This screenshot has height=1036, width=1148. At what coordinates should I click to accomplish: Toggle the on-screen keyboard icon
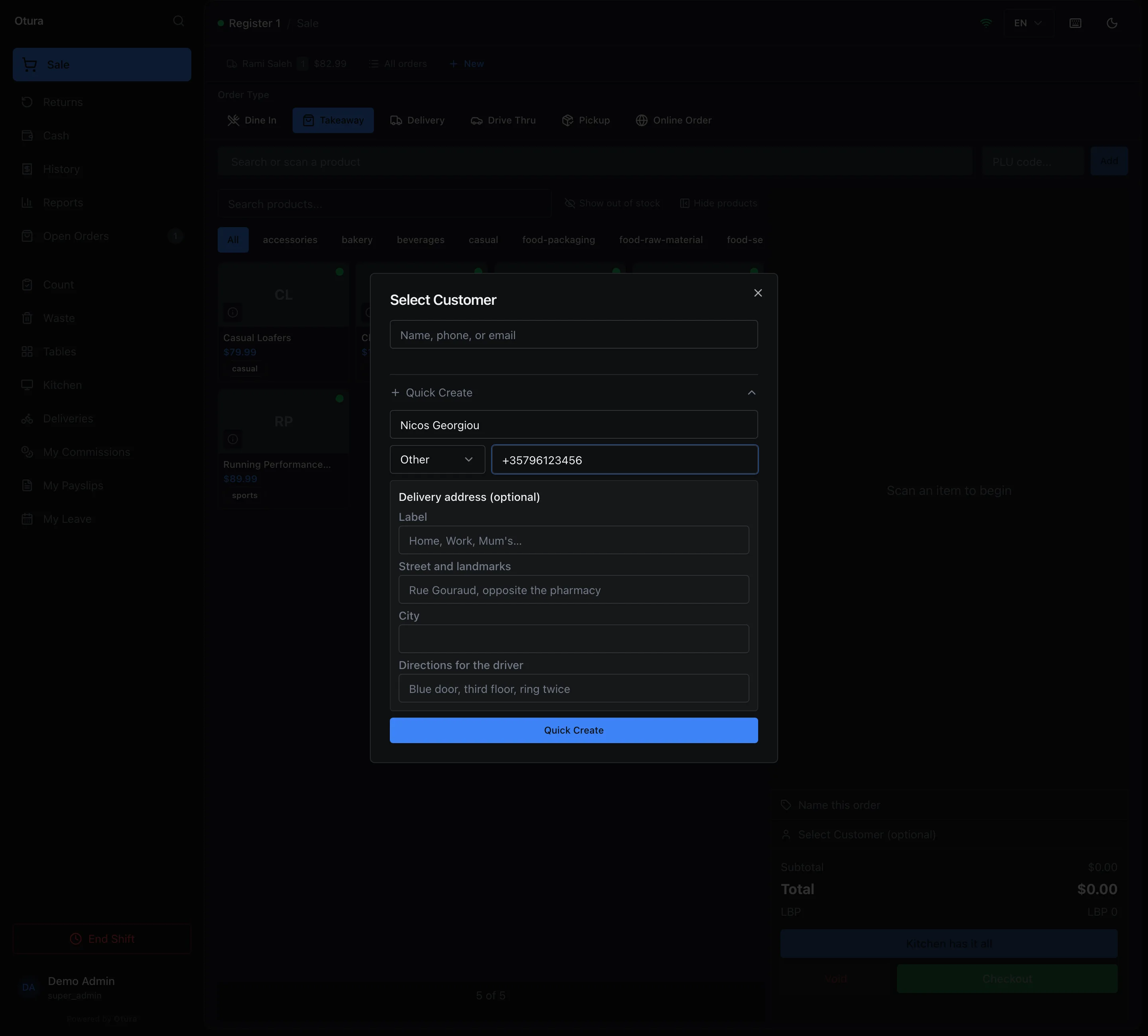pyautogui.click(x=1075, y=24)
